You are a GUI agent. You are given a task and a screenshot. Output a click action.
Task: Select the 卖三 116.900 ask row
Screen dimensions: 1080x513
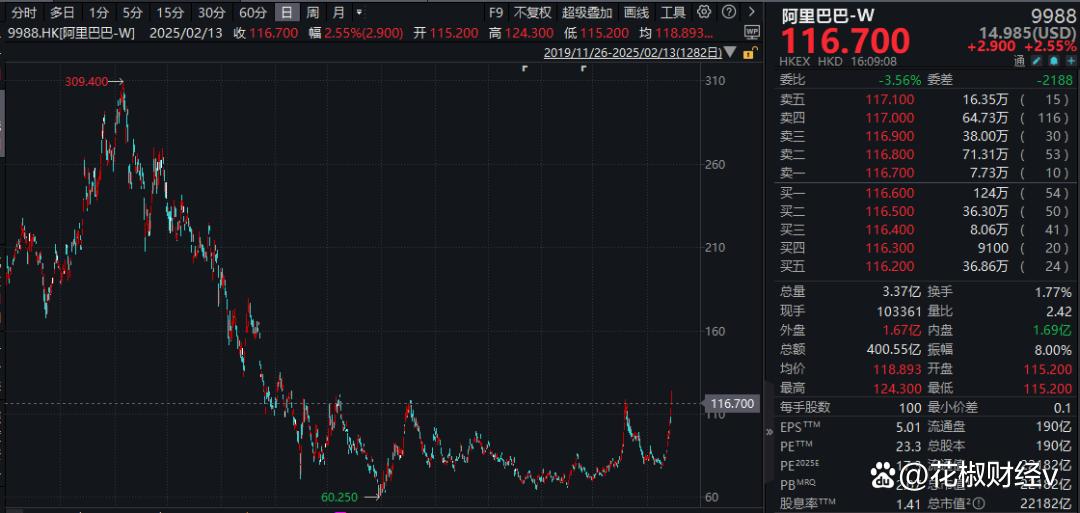click(926, 136)
